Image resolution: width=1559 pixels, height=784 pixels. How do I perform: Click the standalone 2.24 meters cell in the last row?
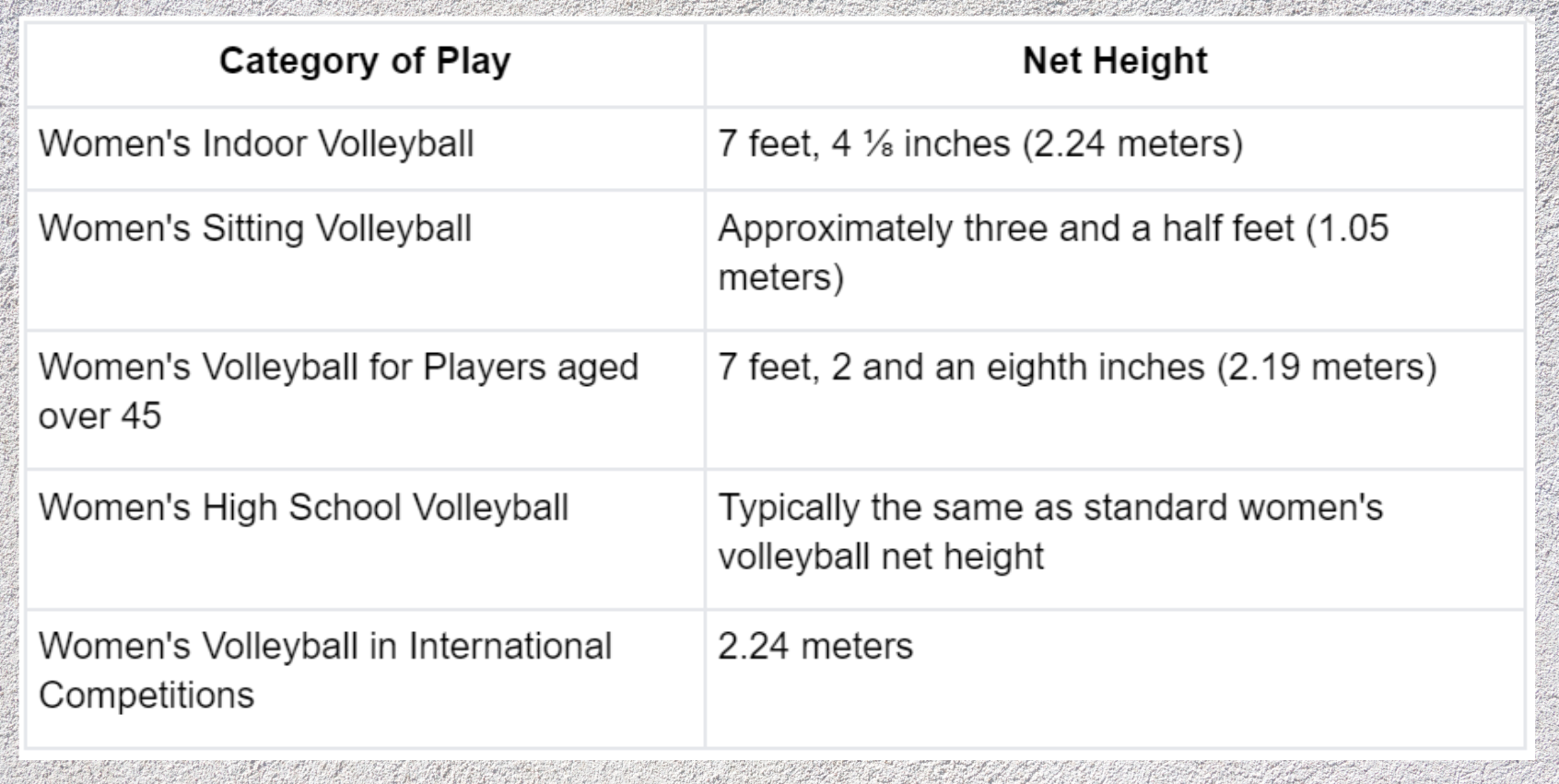[815, 647]
